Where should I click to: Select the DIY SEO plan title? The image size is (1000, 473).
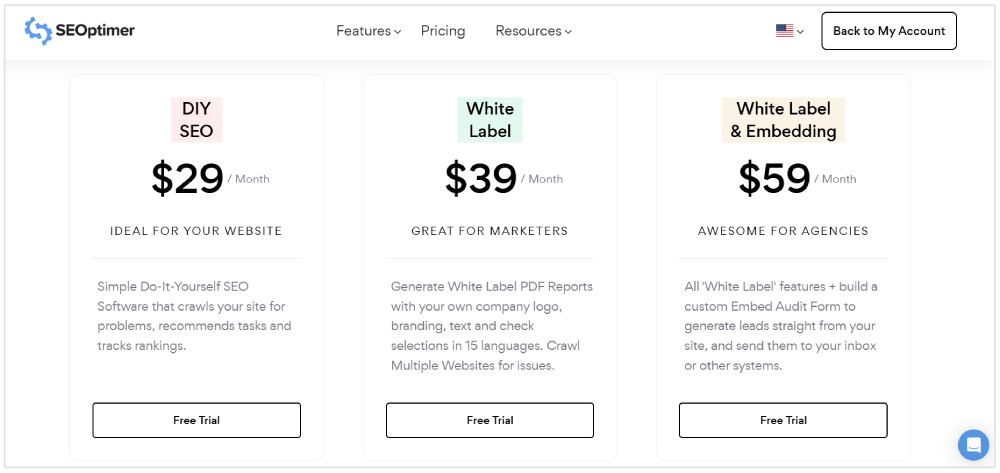[x=196, y=120]
